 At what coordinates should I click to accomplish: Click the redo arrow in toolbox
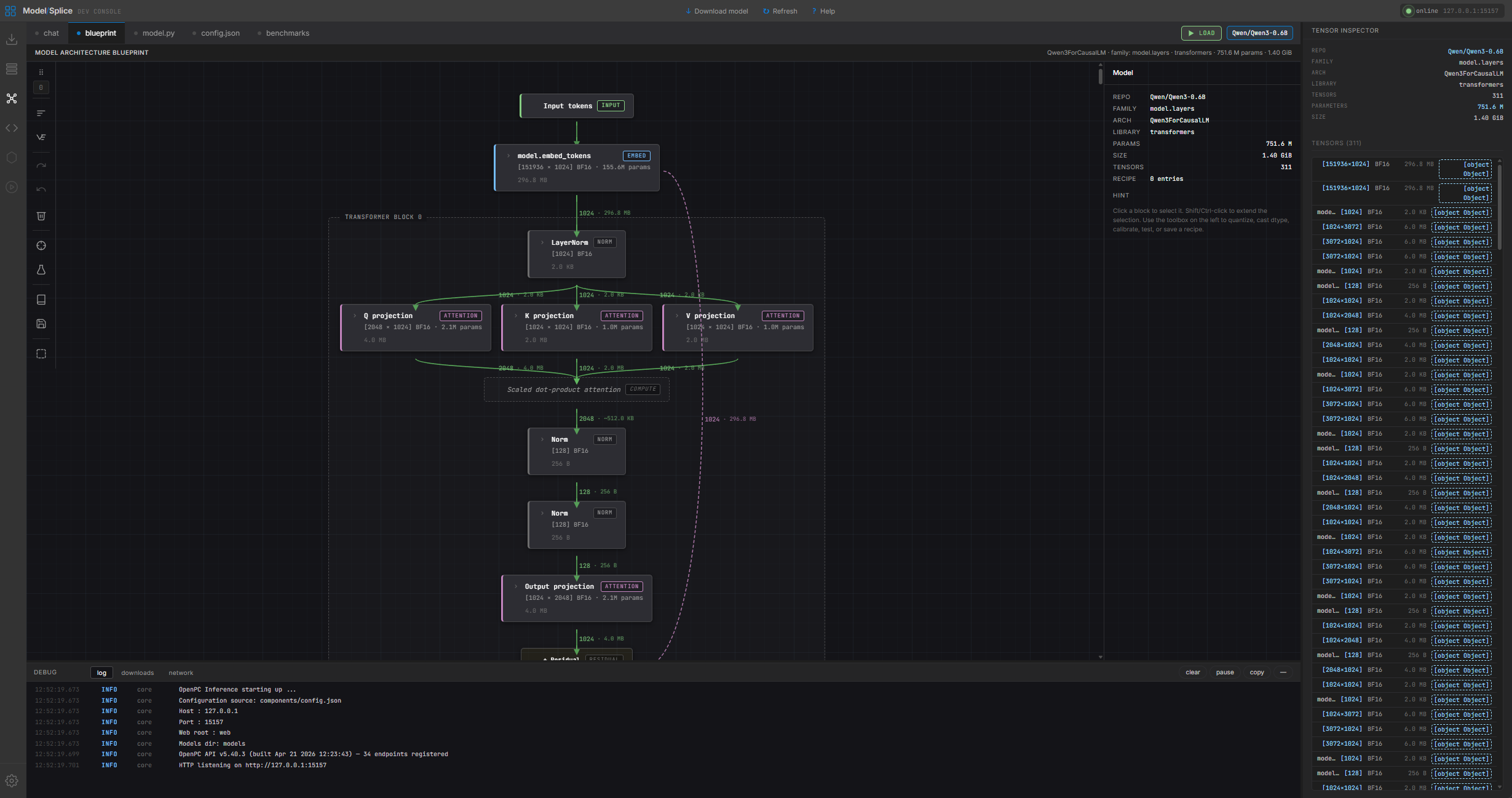click(x=41, y=166)
